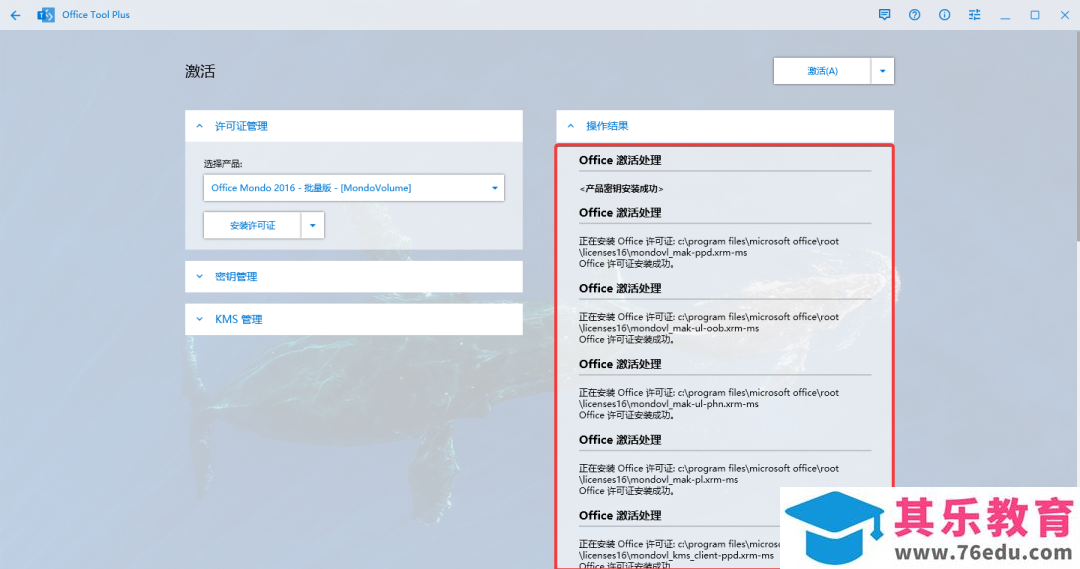Open the Office Mondo 2016 product dropdown
The width and height of the screenshot is (1080, 569).
pyautogui.click(x=353, y=188)
